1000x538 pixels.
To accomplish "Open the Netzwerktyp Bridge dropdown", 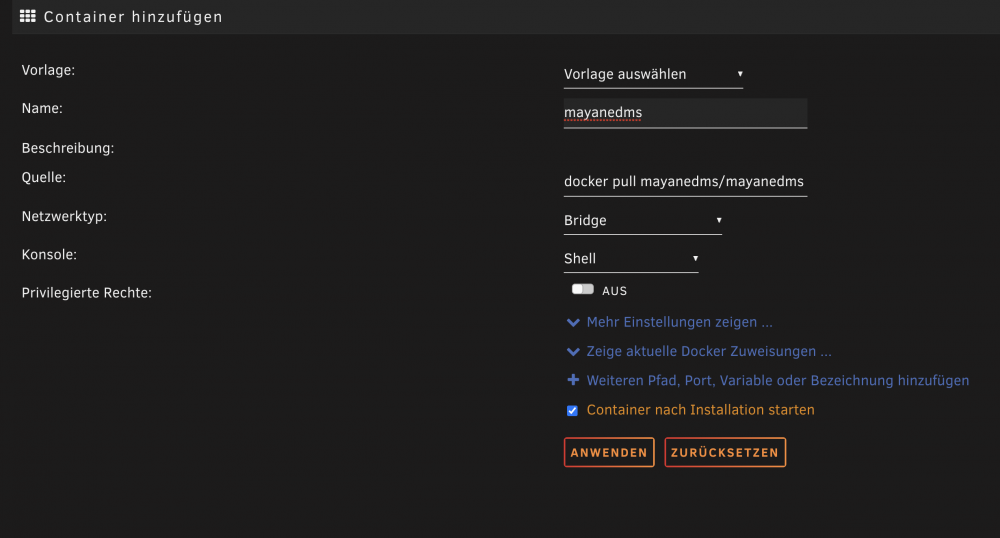I will point(642,221).
